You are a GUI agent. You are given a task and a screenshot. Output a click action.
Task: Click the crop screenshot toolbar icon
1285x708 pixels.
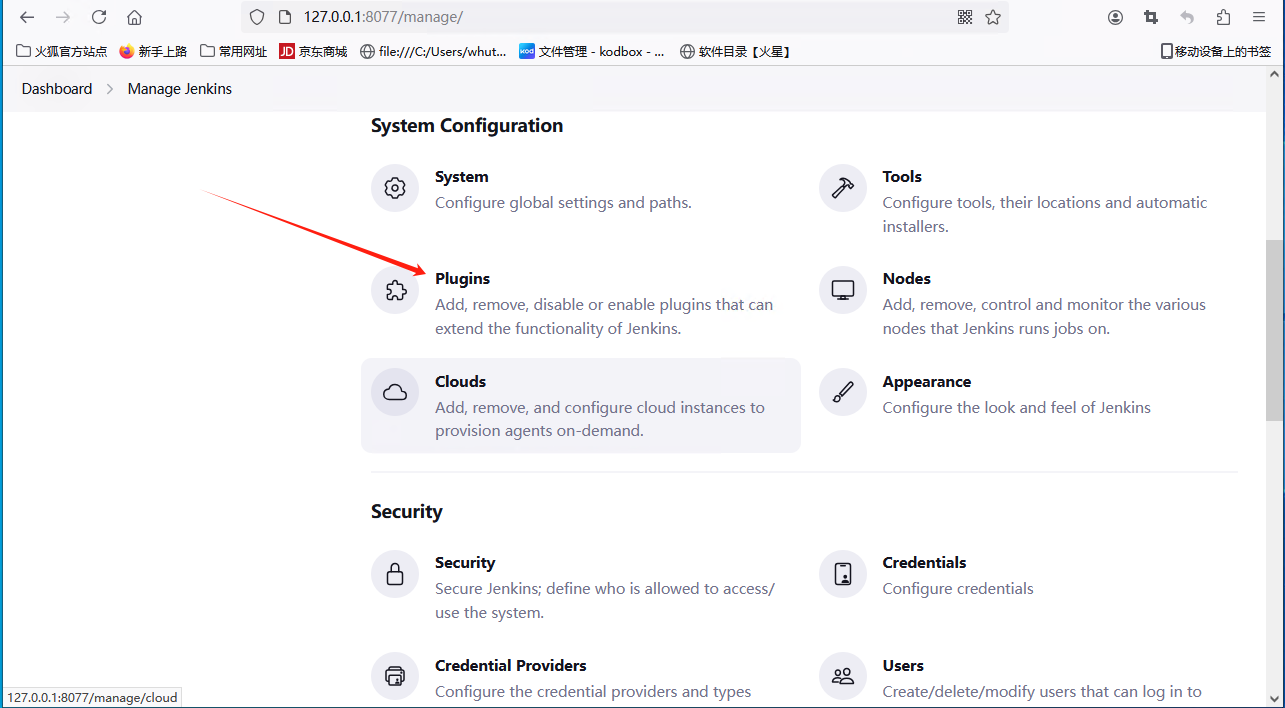1151,17
